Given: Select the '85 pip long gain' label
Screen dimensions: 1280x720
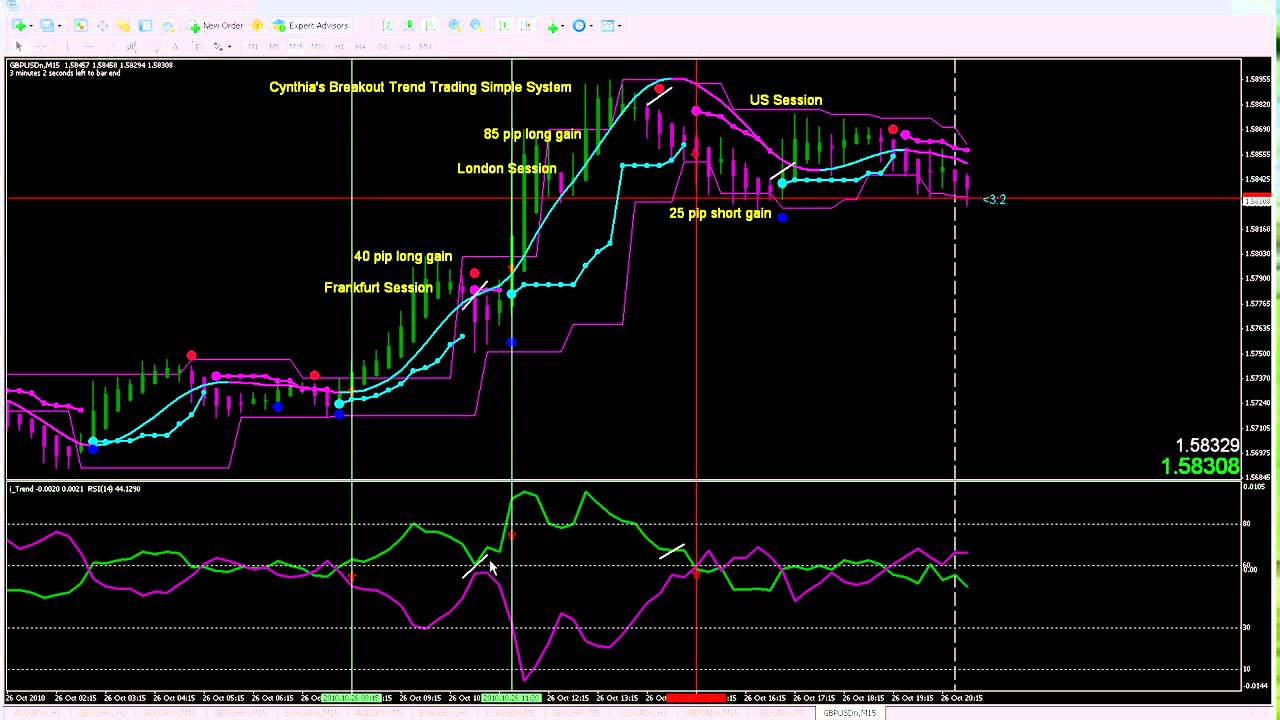Looking at the screenshot, I should (532, 134).
